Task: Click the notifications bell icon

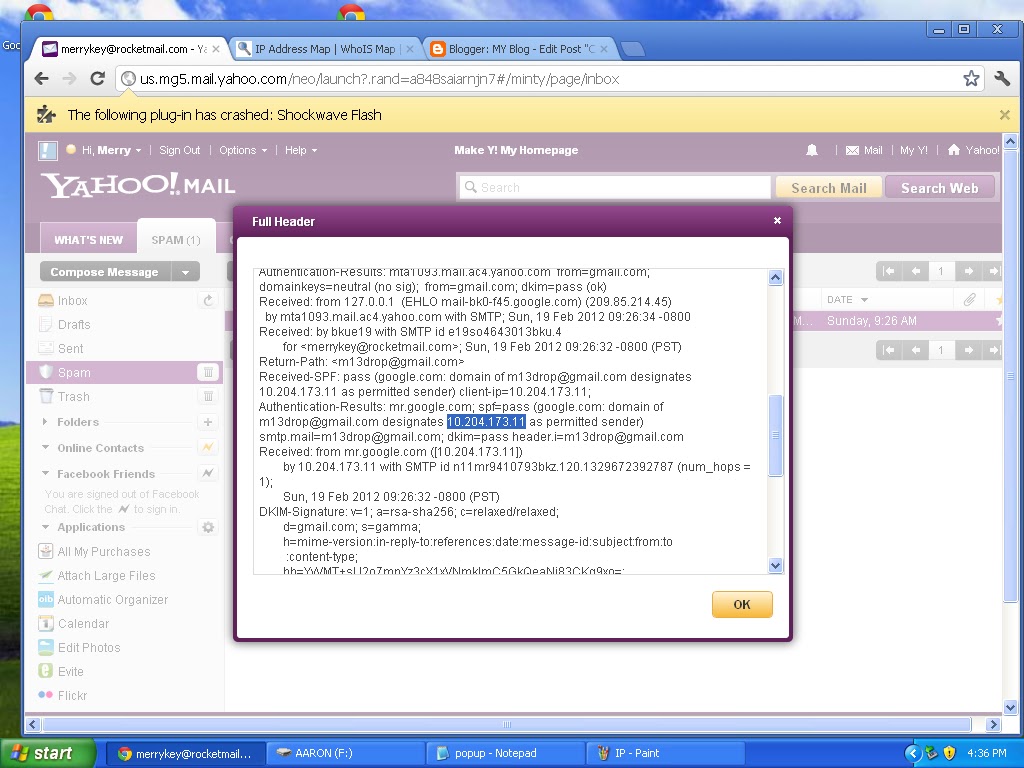Action: tap(812, 150)
